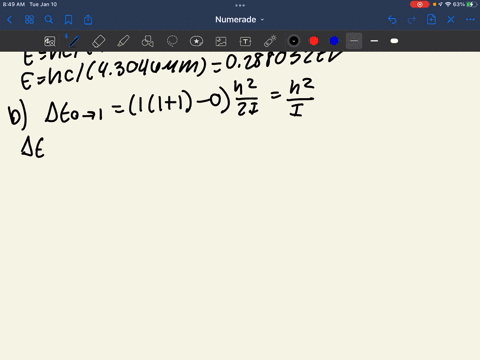Select the medium stroke width

click(374, 41)
